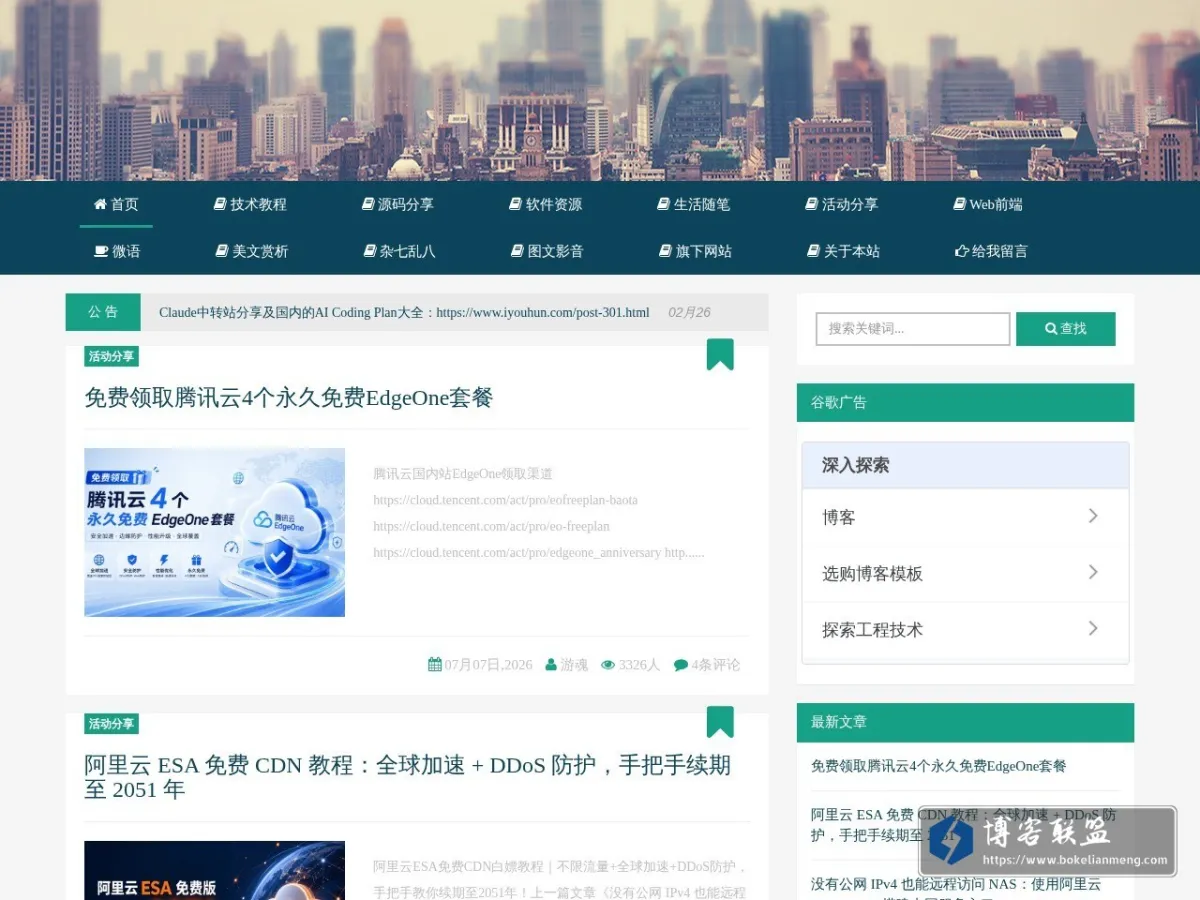1200x900 pixels.
Task: Open the 技术教程 menu item
Action: [250, 204]
